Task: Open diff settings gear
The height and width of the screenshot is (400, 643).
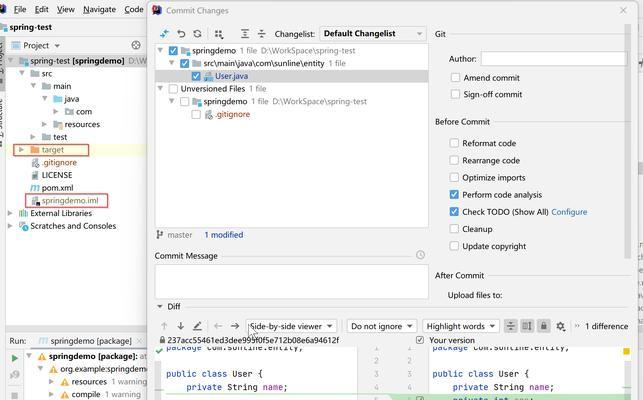Action: 561,326
